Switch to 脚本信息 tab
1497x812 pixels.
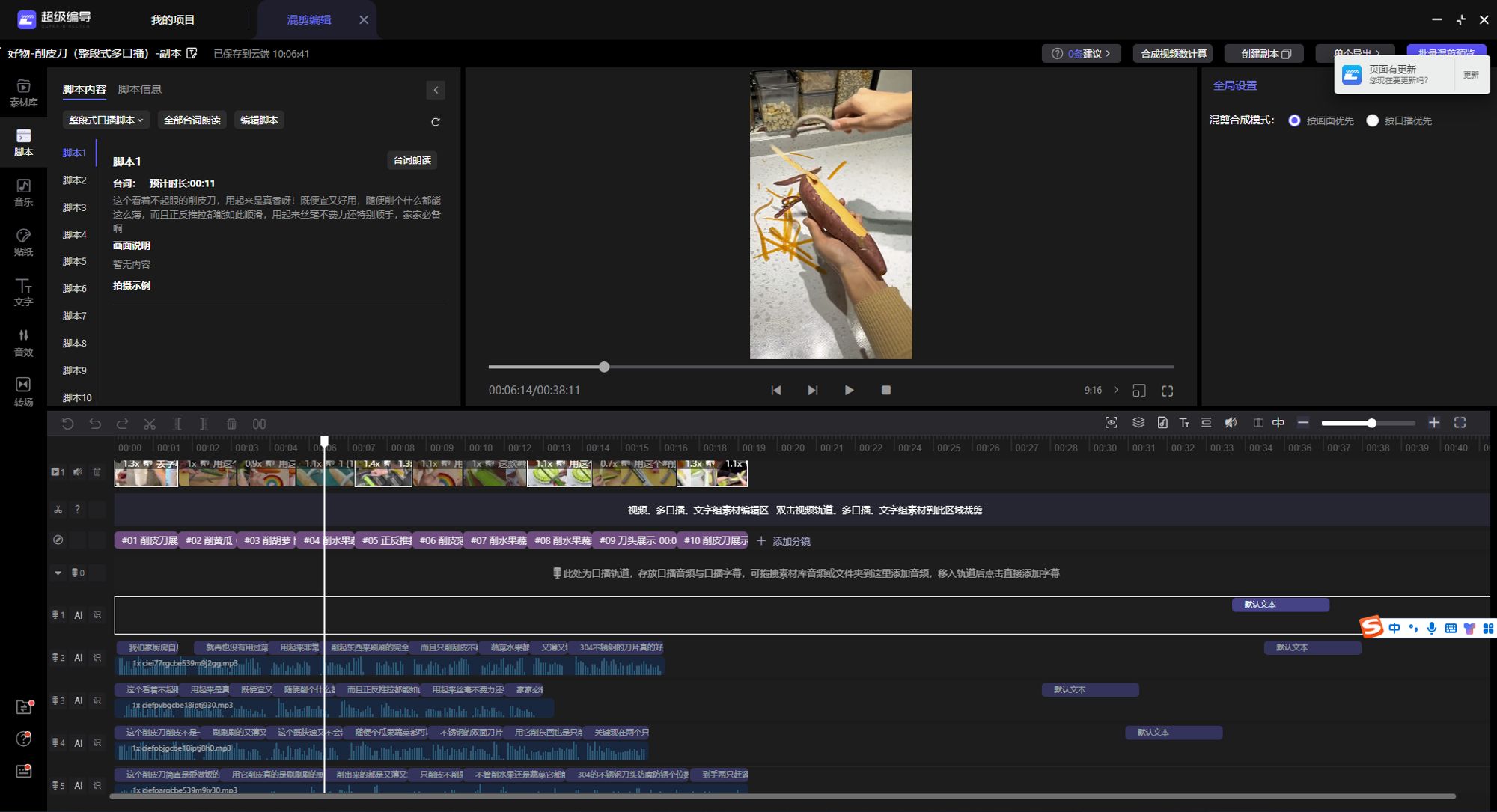tap(140, 90)
